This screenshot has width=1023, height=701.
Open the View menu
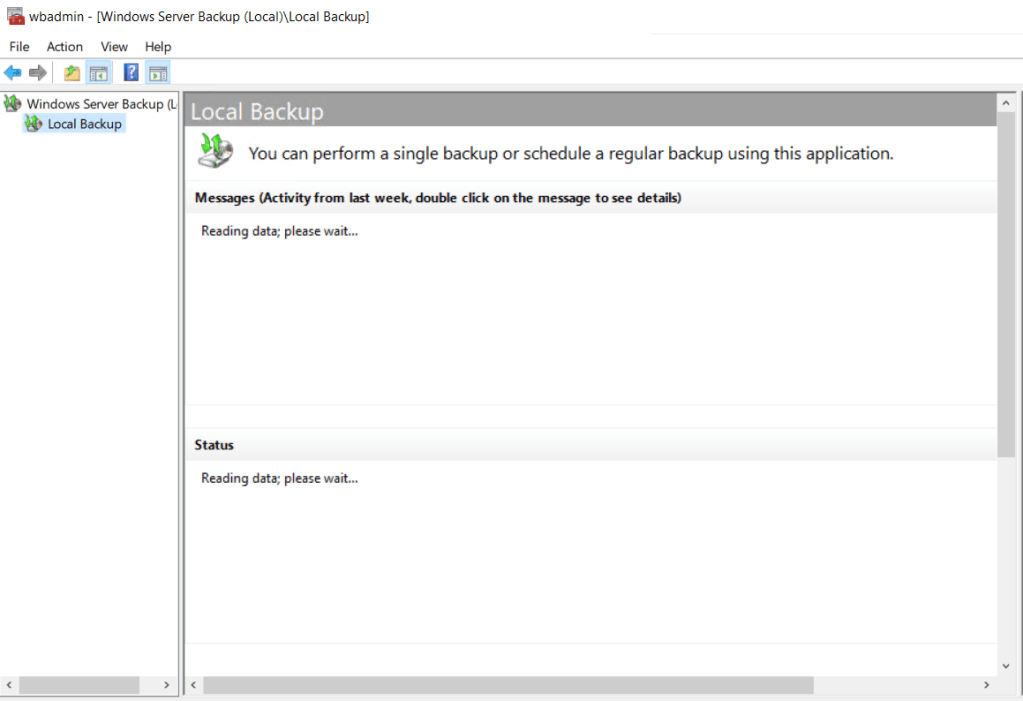tap(114, 46)
